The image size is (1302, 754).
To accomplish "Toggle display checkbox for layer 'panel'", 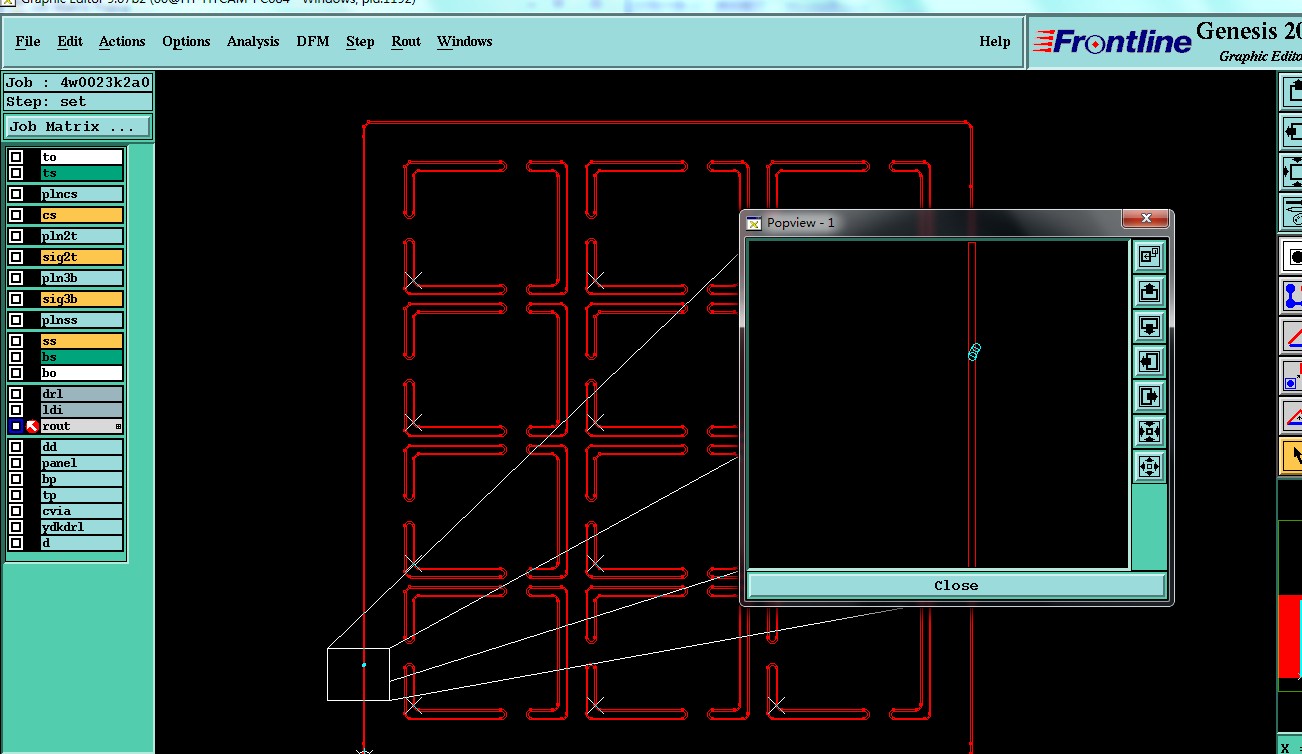I will tap(16, 463).
